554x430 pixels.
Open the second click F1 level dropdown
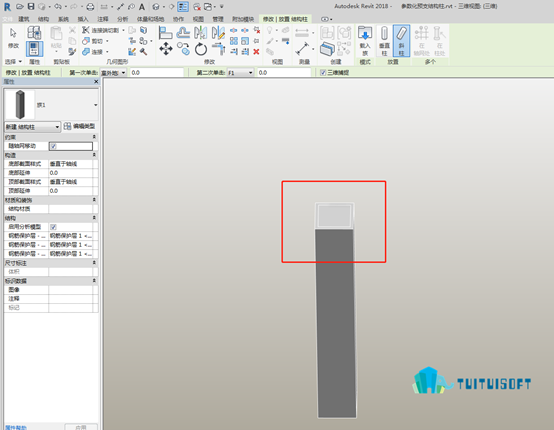(x=240, y=72)
